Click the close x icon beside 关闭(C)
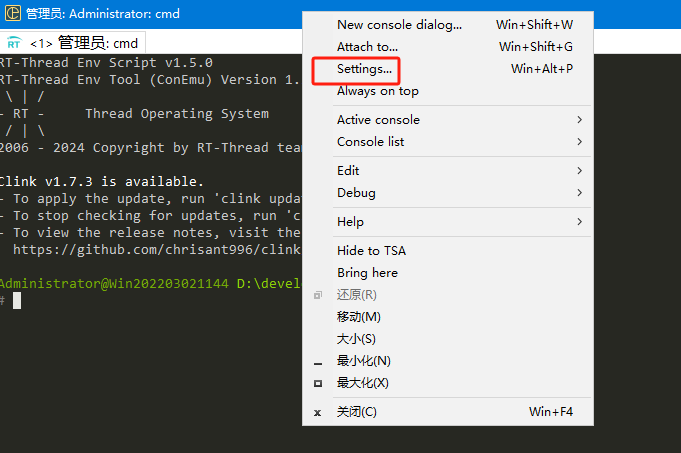 [317, 413]
